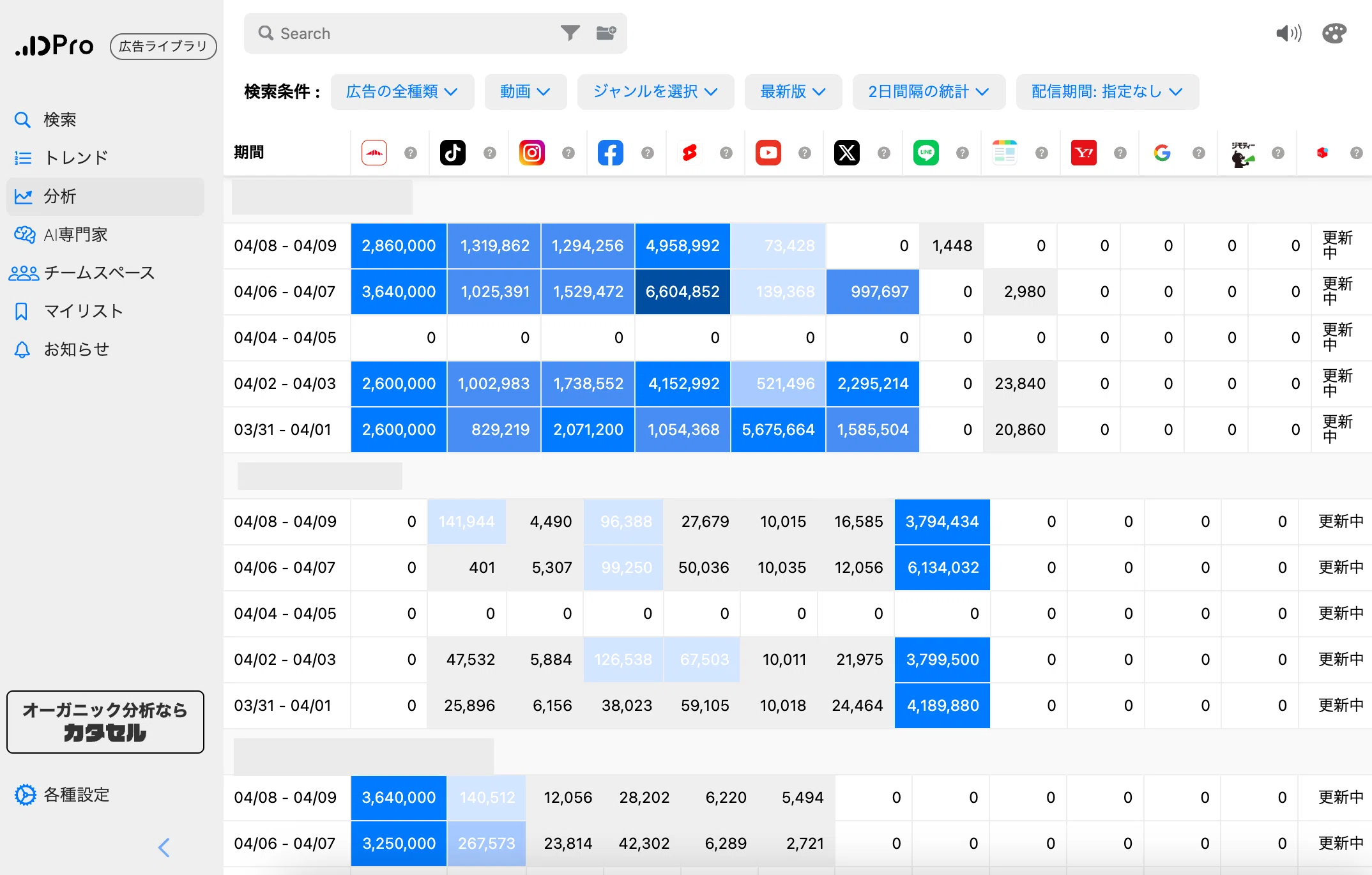This screenshot has height=875, width=1372.
Task: Click the help icon next to Facebook
Action: (x=648, y=153)
